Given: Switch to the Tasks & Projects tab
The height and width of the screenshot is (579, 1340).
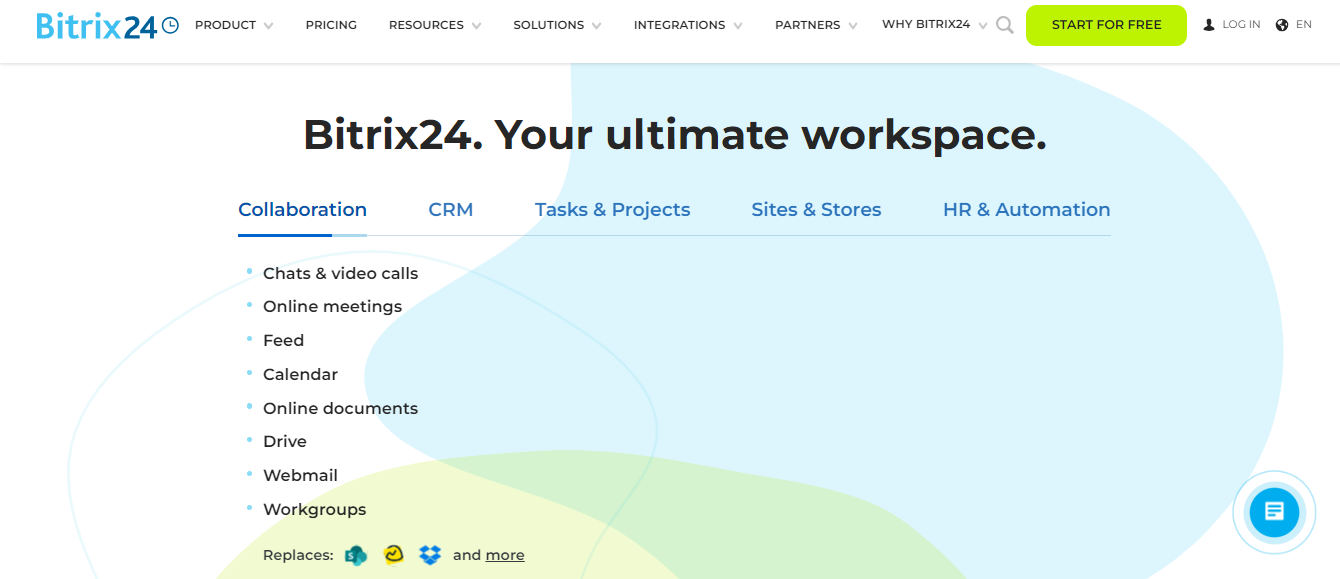Looking at the screenshot, I should pos(612,209).
